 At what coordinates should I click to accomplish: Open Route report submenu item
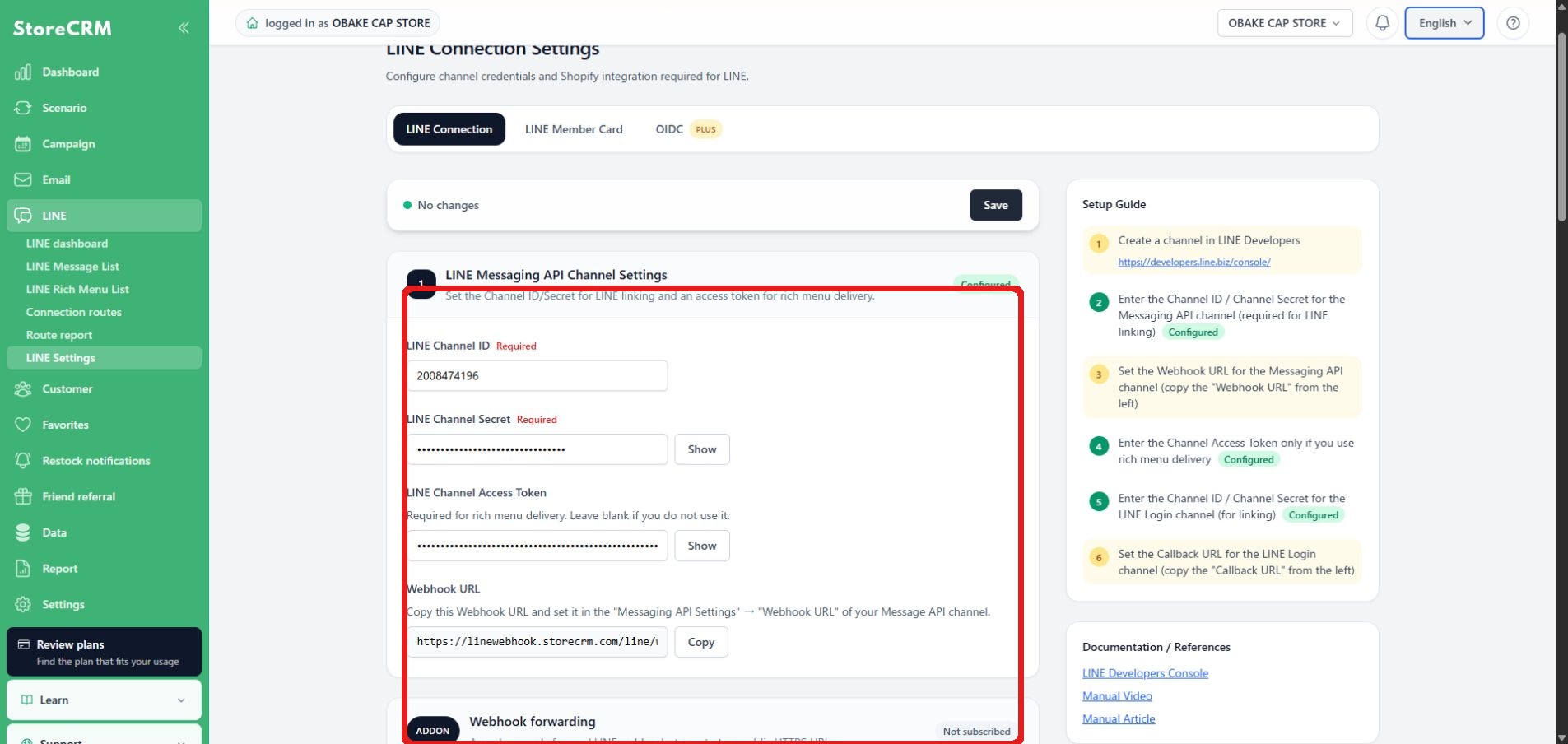click(x=59, y=336)
